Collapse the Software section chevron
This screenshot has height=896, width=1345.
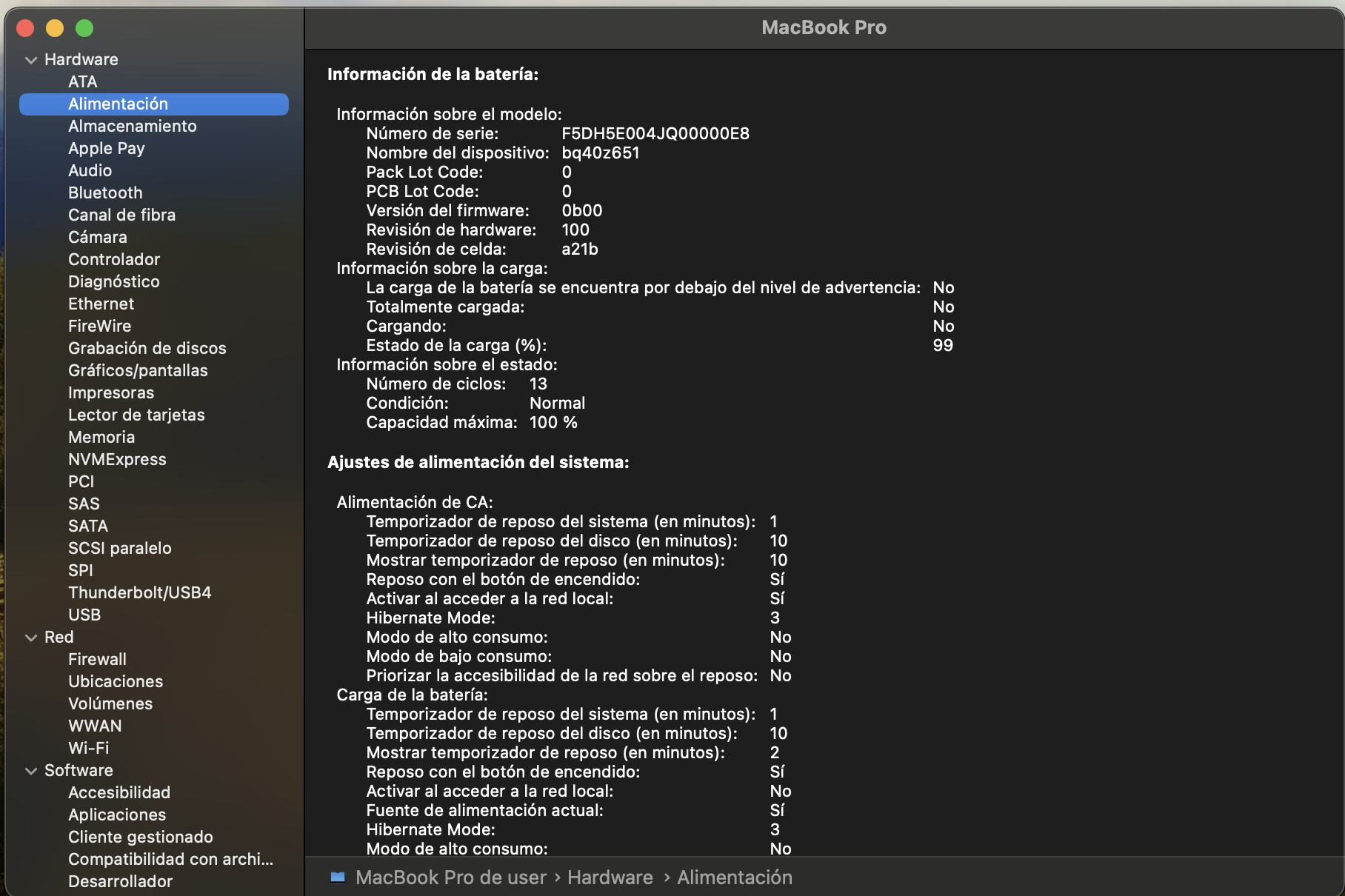pos(31,771)
